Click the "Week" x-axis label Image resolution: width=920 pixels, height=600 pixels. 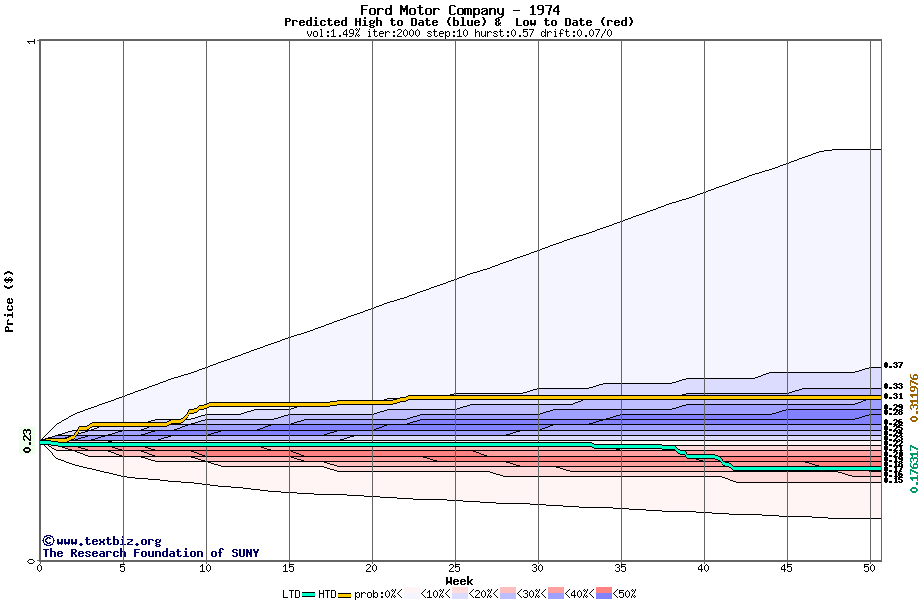pos(459,581)
